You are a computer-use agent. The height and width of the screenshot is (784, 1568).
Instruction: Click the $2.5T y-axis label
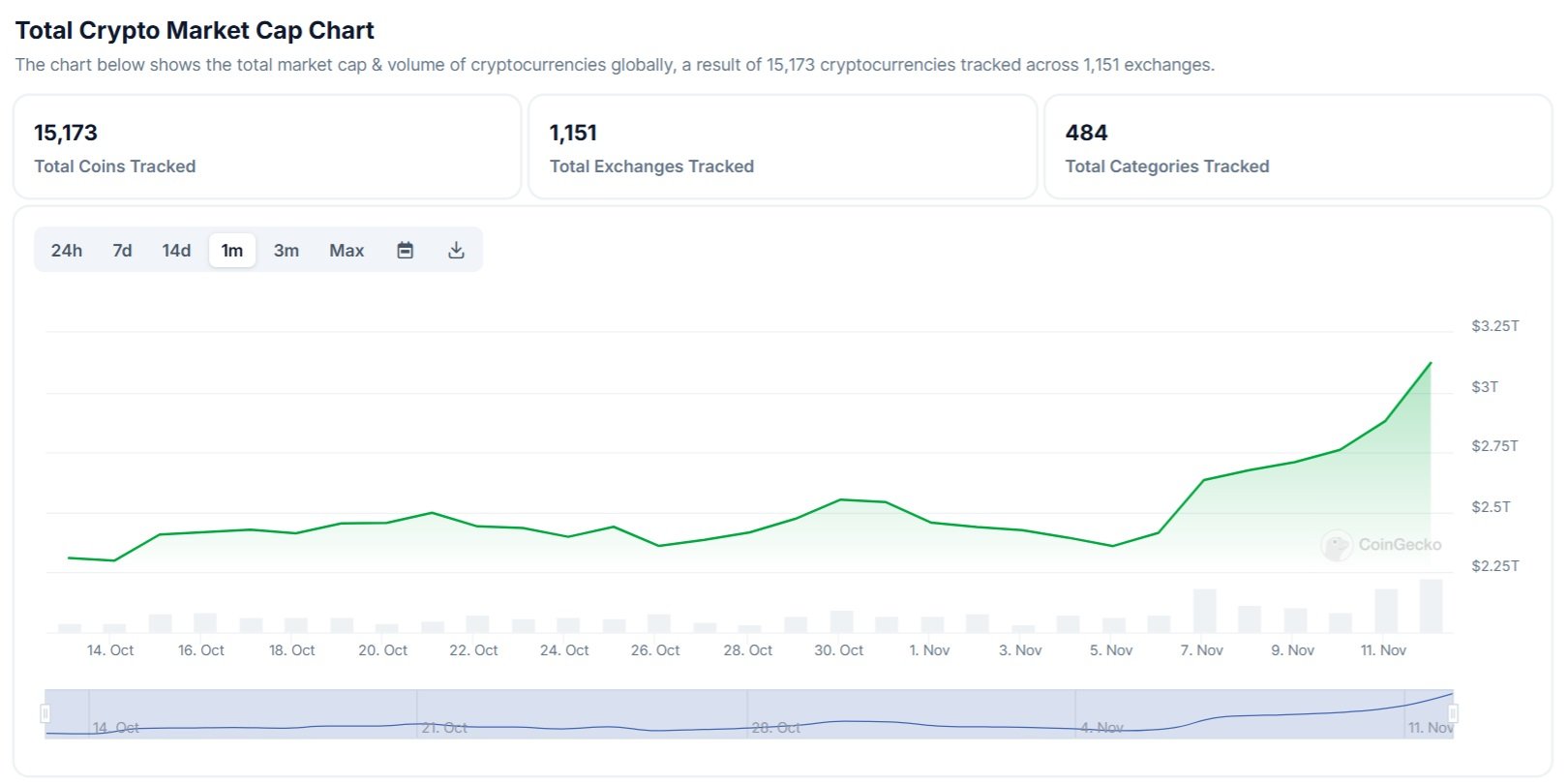(1491, 507)
